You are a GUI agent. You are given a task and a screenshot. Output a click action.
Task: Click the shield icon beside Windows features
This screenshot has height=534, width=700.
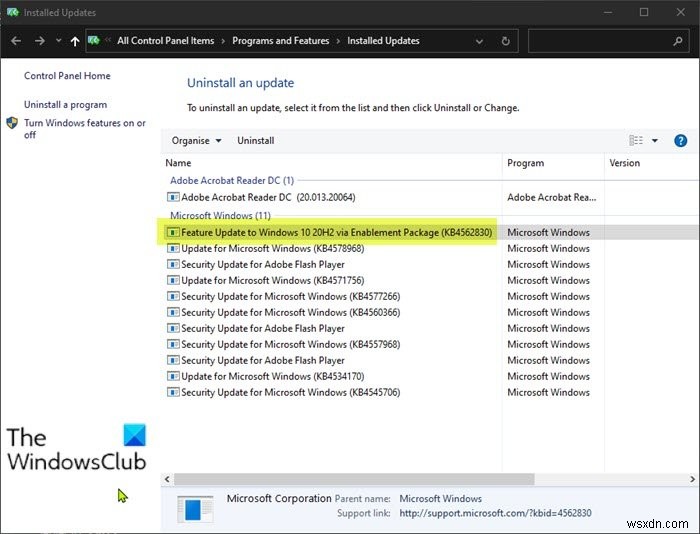[x=12, y=123]
